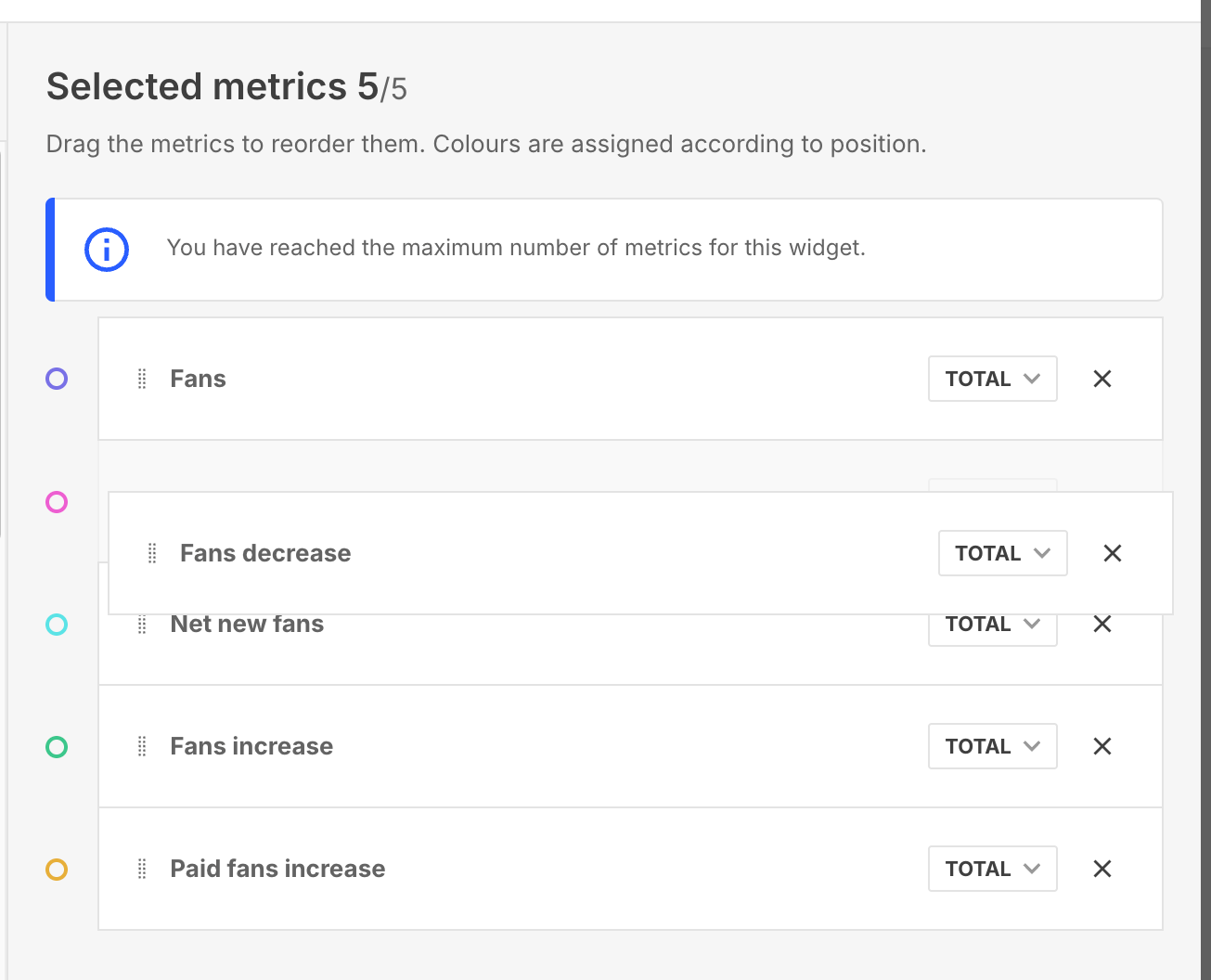
Task: Click the drag handle beside Fans decrease
Action: click(152, 553)
